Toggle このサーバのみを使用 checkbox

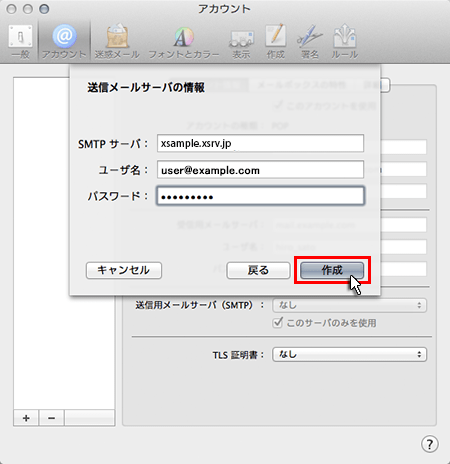(x=278, y=323)
